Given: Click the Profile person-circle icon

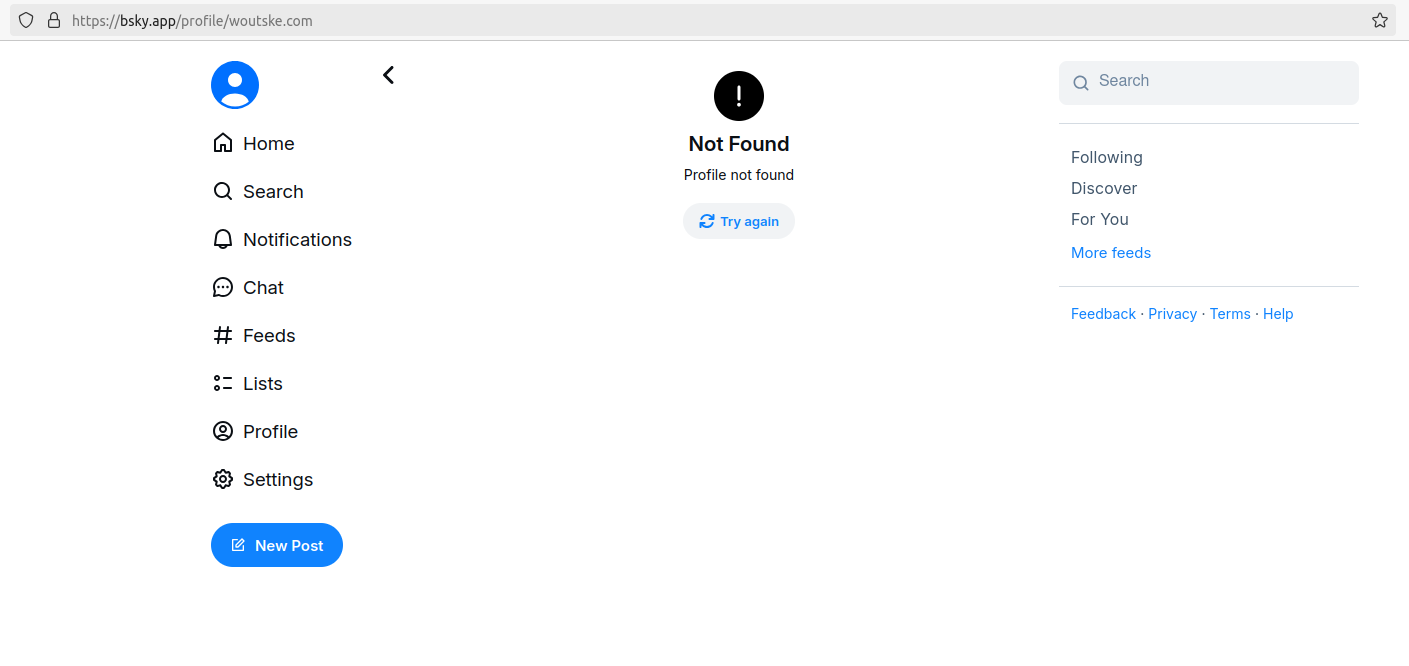Looking at the screenshot, I should click(223, 431).
